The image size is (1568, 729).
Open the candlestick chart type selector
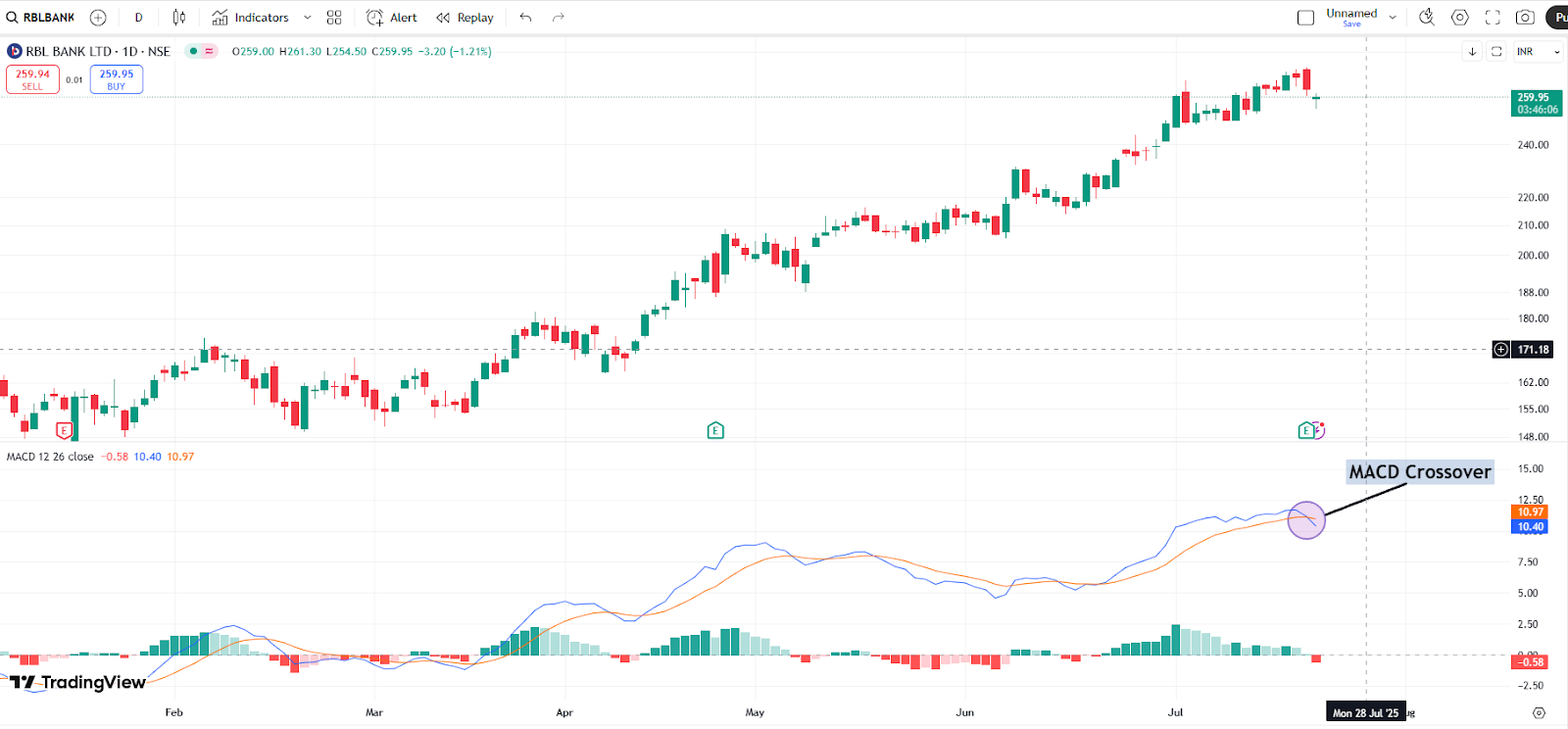point(179,18)
